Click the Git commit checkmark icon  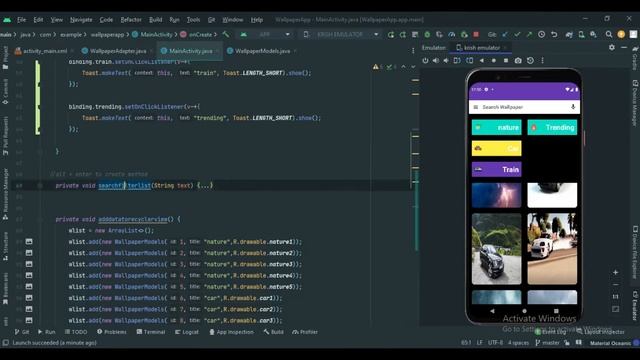[x=517, y=35]
